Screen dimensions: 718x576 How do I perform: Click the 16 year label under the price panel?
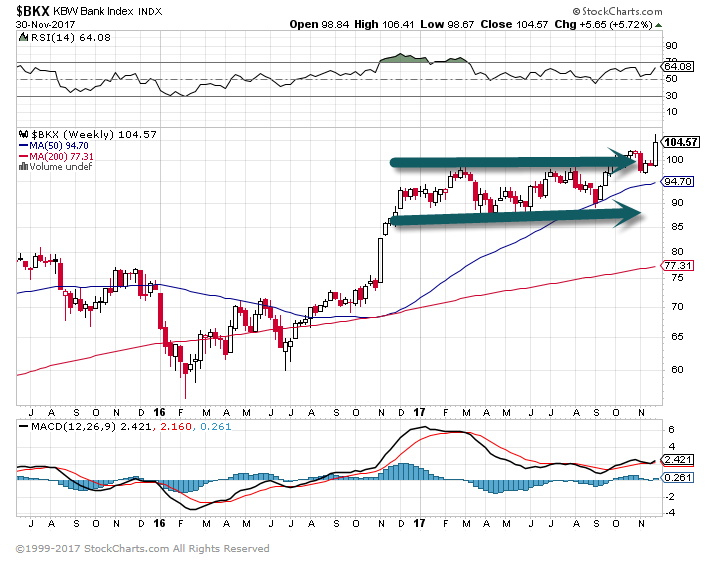click(159, 413)
